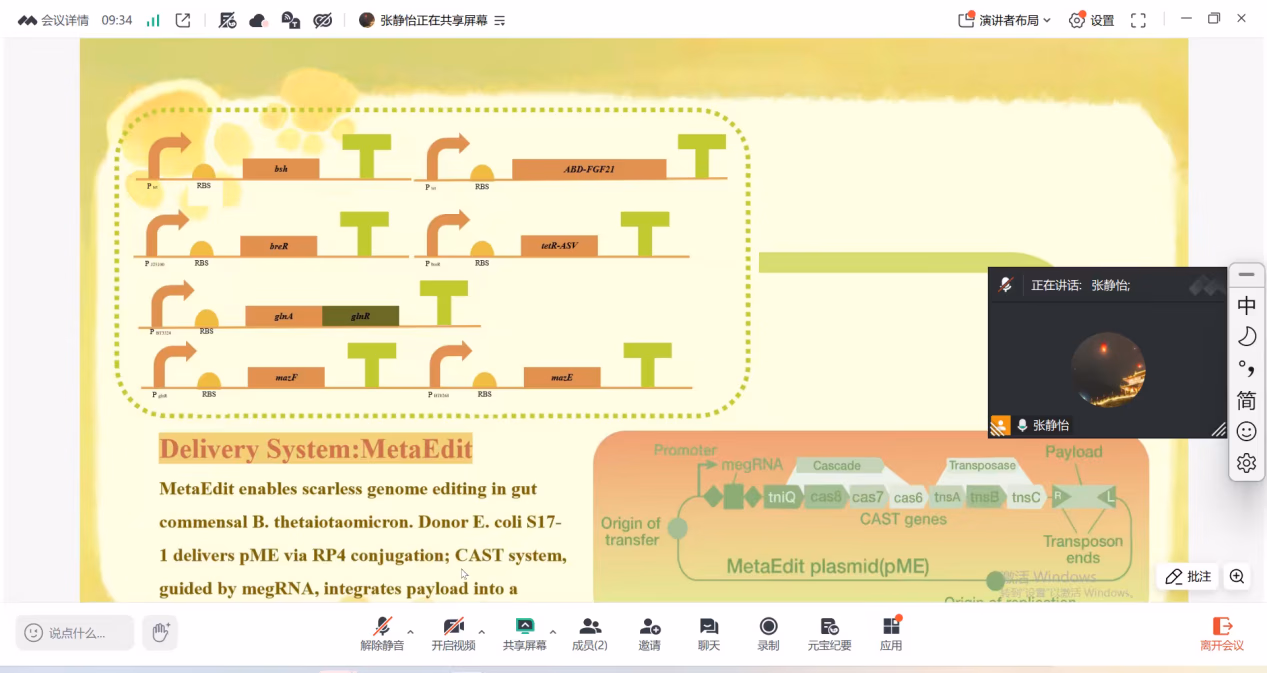
Task: Click the crossed-out recording status icon
Action: point(228,20)
